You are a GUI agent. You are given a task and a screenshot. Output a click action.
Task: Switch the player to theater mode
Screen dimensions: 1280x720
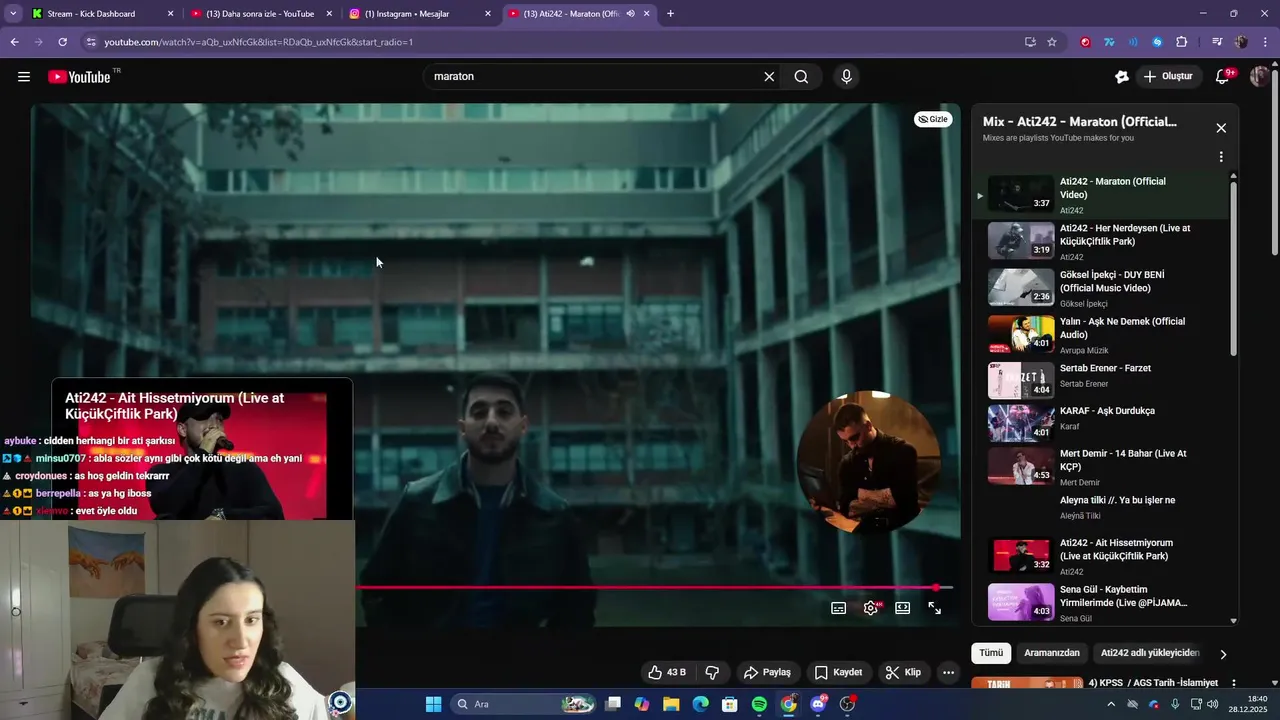click(903, 608)
